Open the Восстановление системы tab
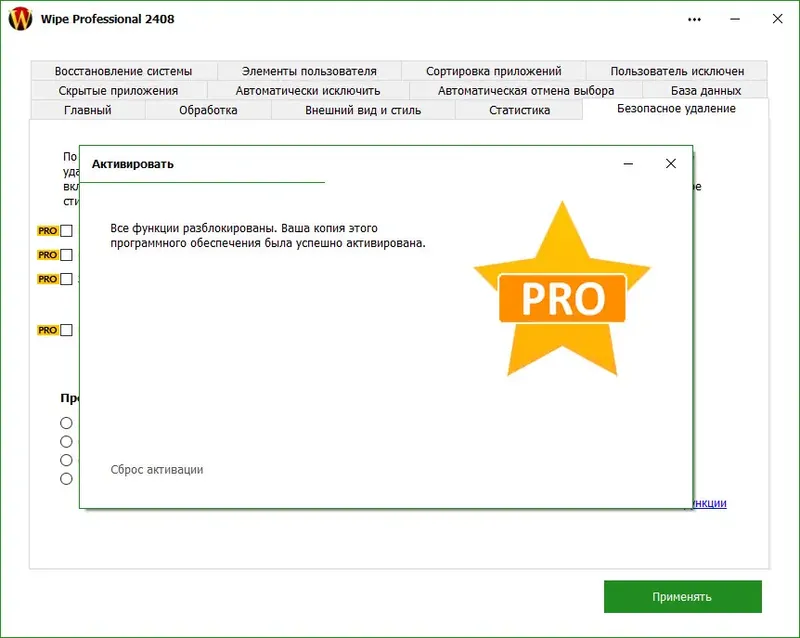The height and width of the screenshot is (638, 800). pyautogui.click(x=124, y=69)
